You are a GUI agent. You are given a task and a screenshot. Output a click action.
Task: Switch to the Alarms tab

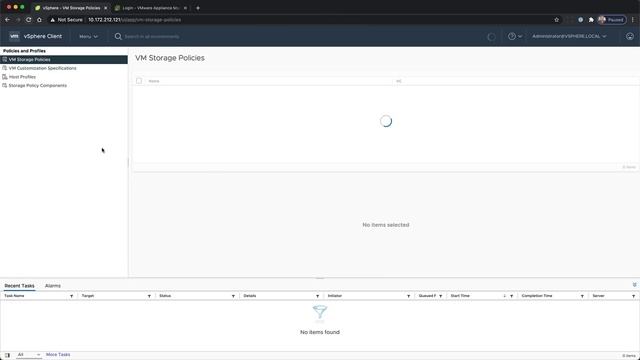[53, 286]
